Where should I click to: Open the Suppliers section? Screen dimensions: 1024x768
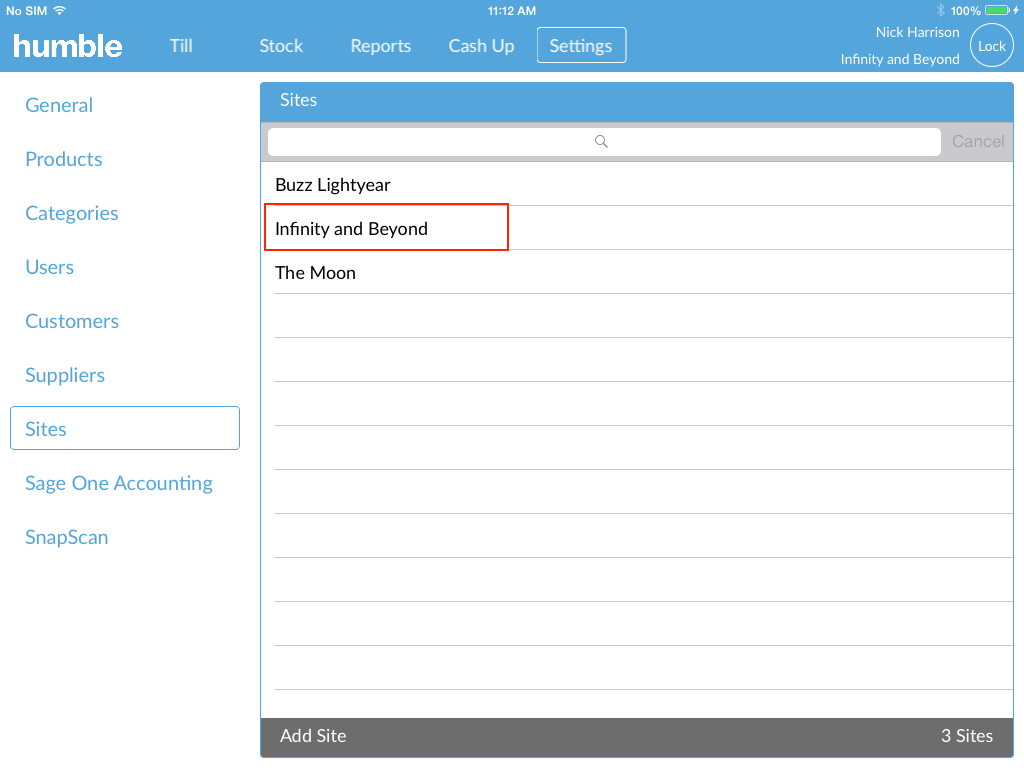click(65, 376)
